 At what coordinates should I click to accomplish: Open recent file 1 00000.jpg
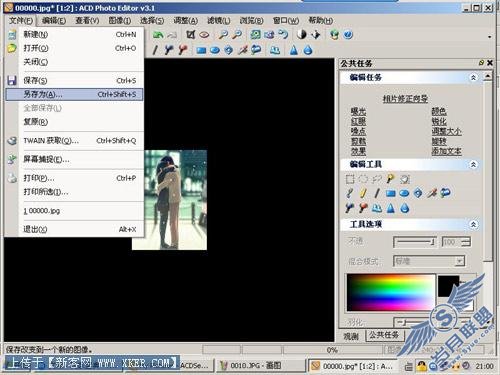(x=74, y=211)
